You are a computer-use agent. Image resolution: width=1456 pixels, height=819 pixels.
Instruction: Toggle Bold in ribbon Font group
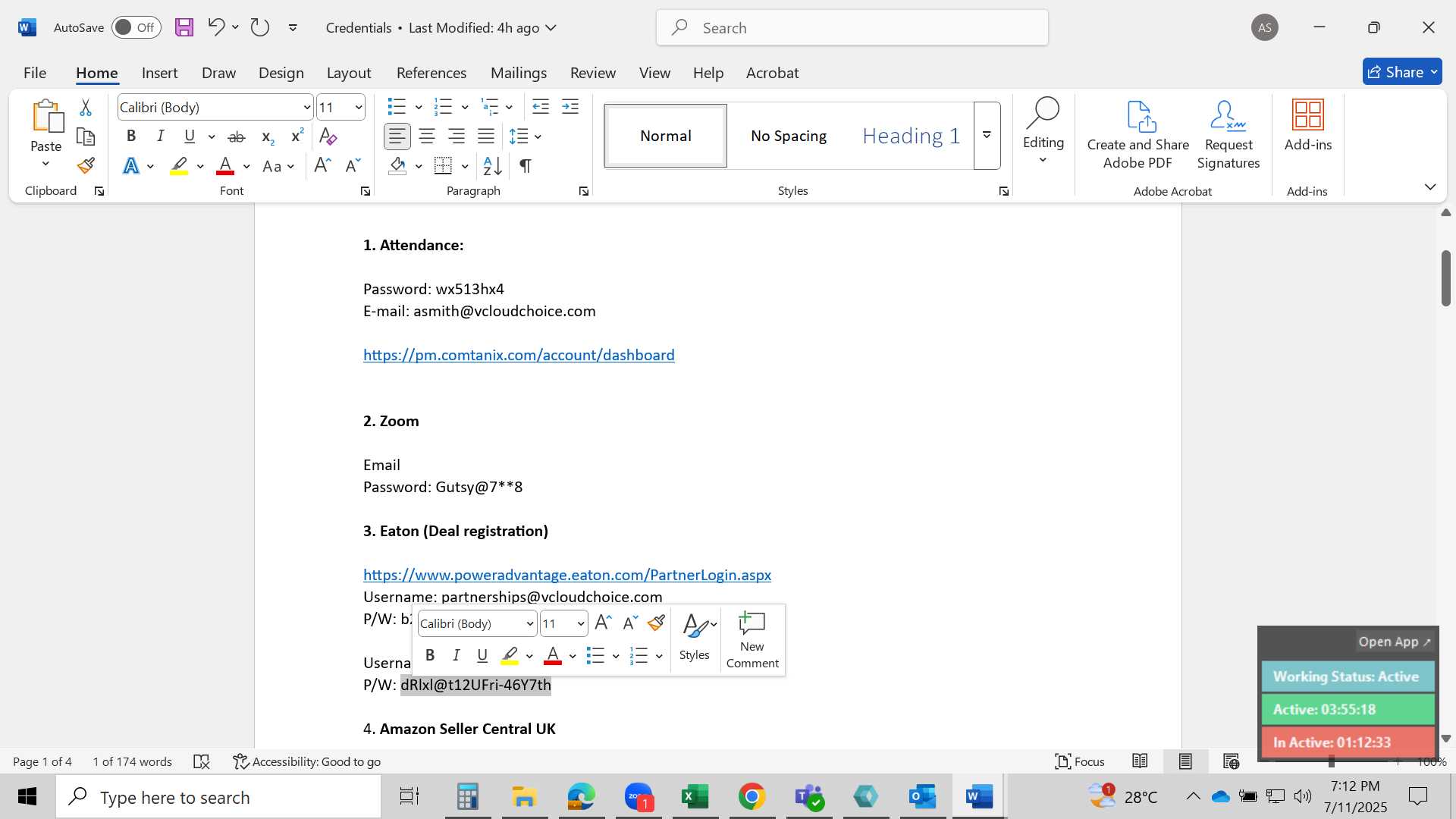(131, 136)
